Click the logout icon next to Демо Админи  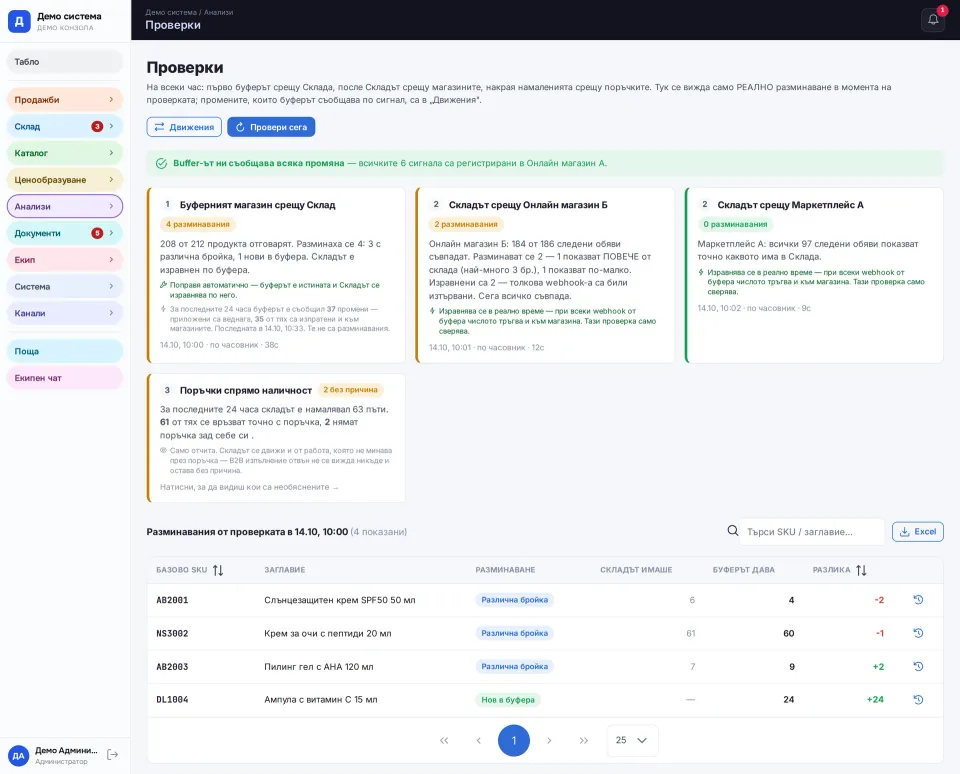coord(112,754)
